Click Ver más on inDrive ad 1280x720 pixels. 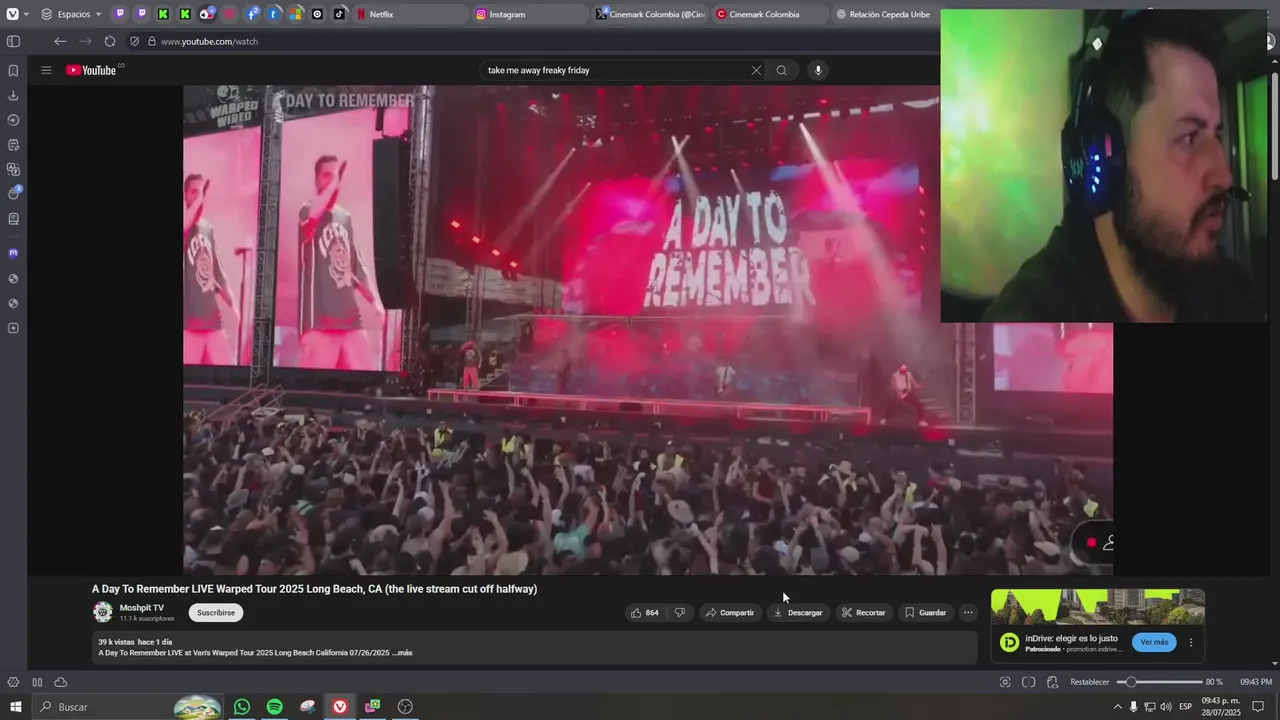1154,642
